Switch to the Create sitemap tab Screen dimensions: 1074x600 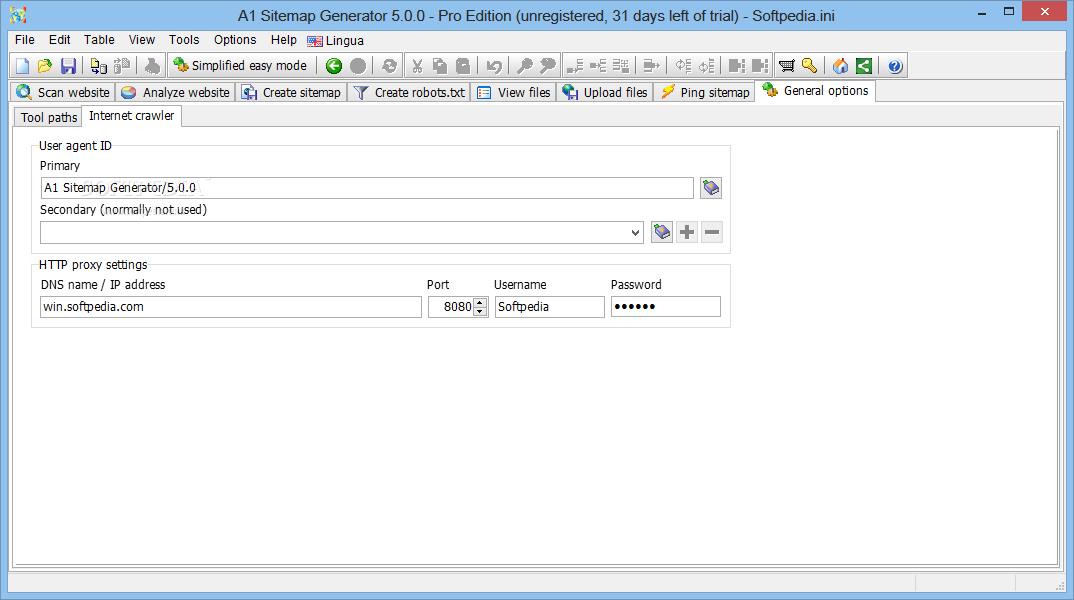click(x=291, y=92)
